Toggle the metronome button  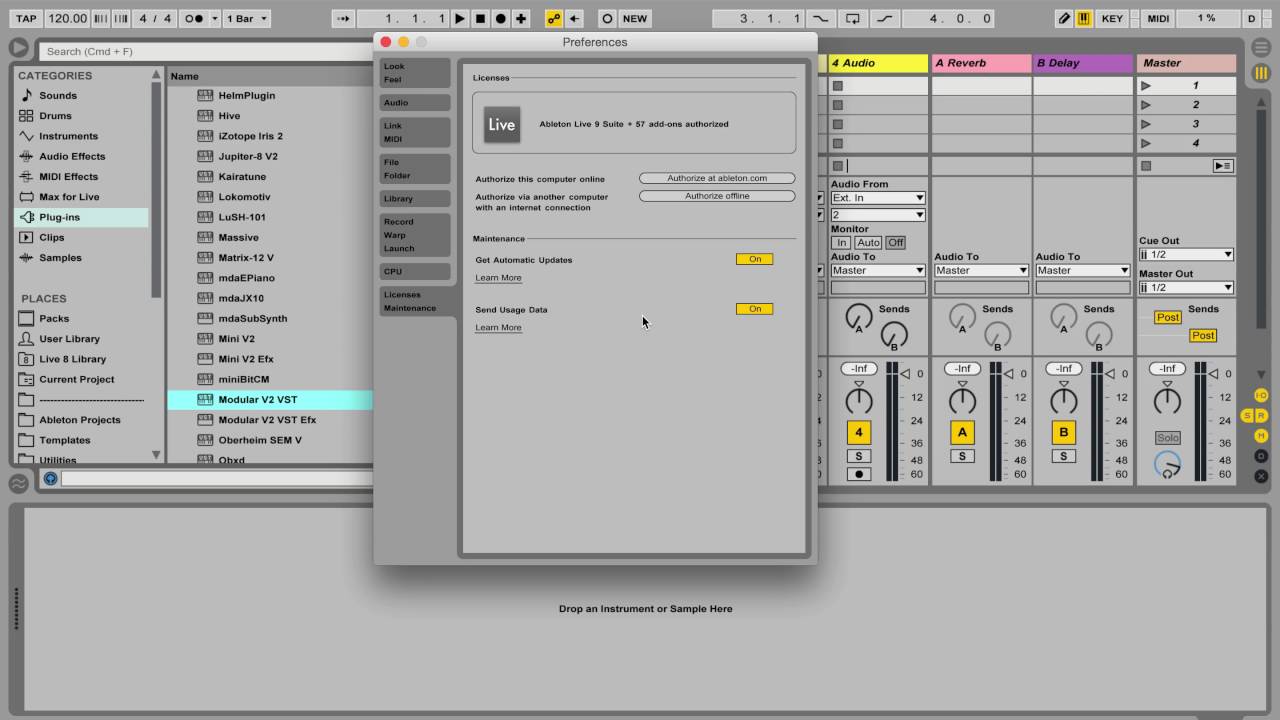194,18
